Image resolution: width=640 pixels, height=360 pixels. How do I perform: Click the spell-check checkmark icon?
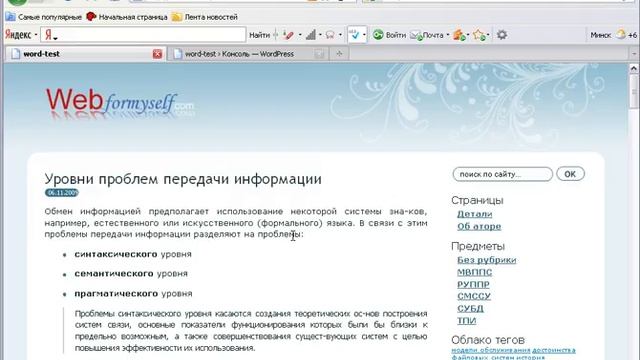354,35
